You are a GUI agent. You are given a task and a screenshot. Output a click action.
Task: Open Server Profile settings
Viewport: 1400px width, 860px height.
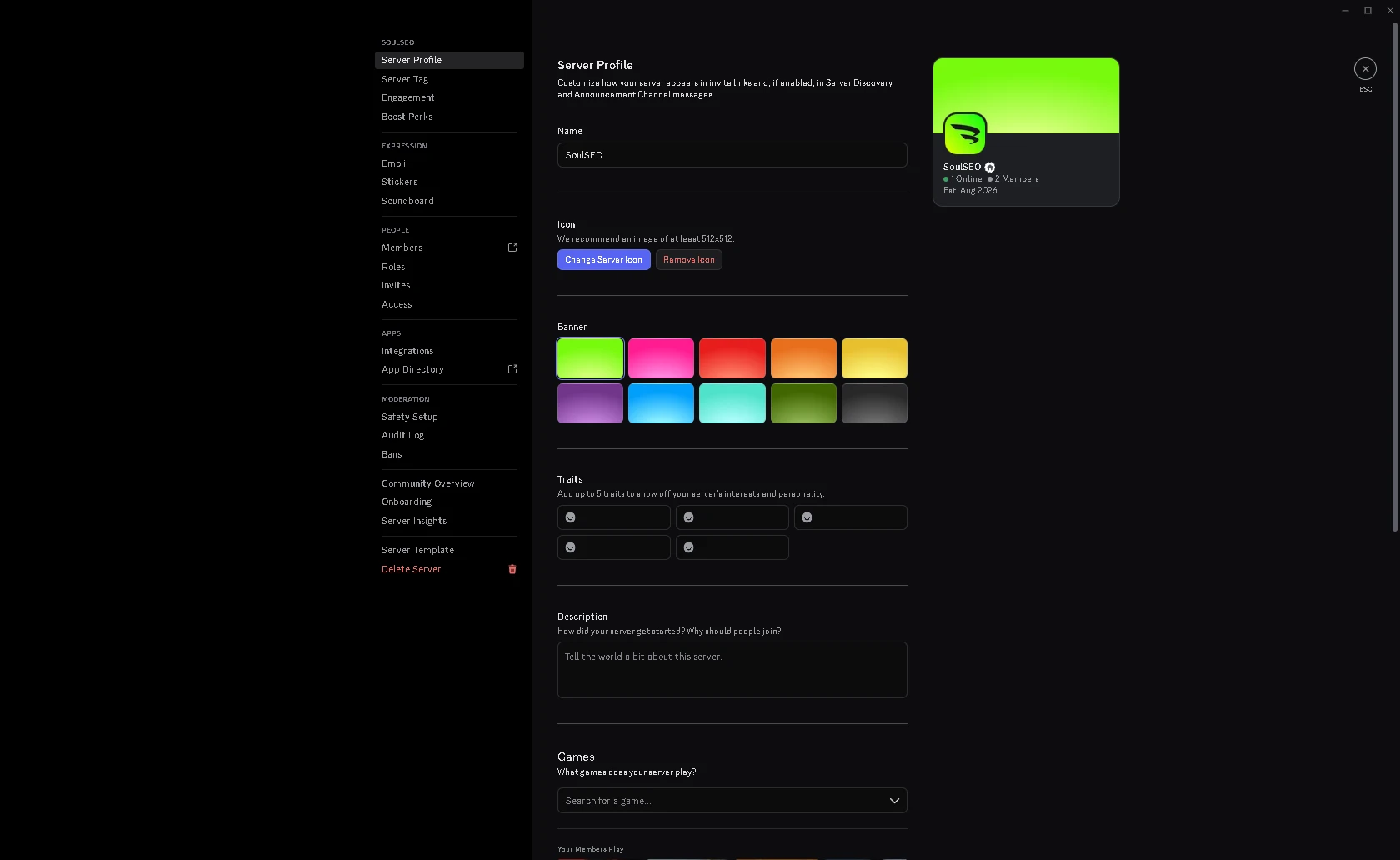click(449, 60)
